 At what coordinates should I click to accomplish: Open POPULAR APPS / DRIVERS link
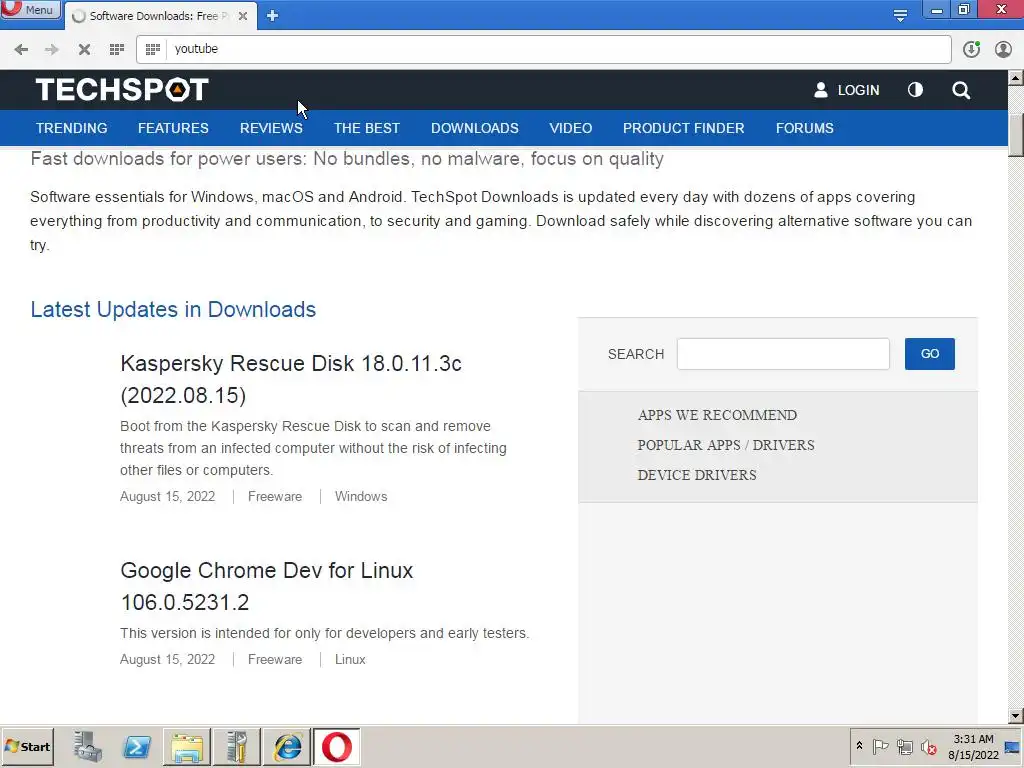pos(726,445)
